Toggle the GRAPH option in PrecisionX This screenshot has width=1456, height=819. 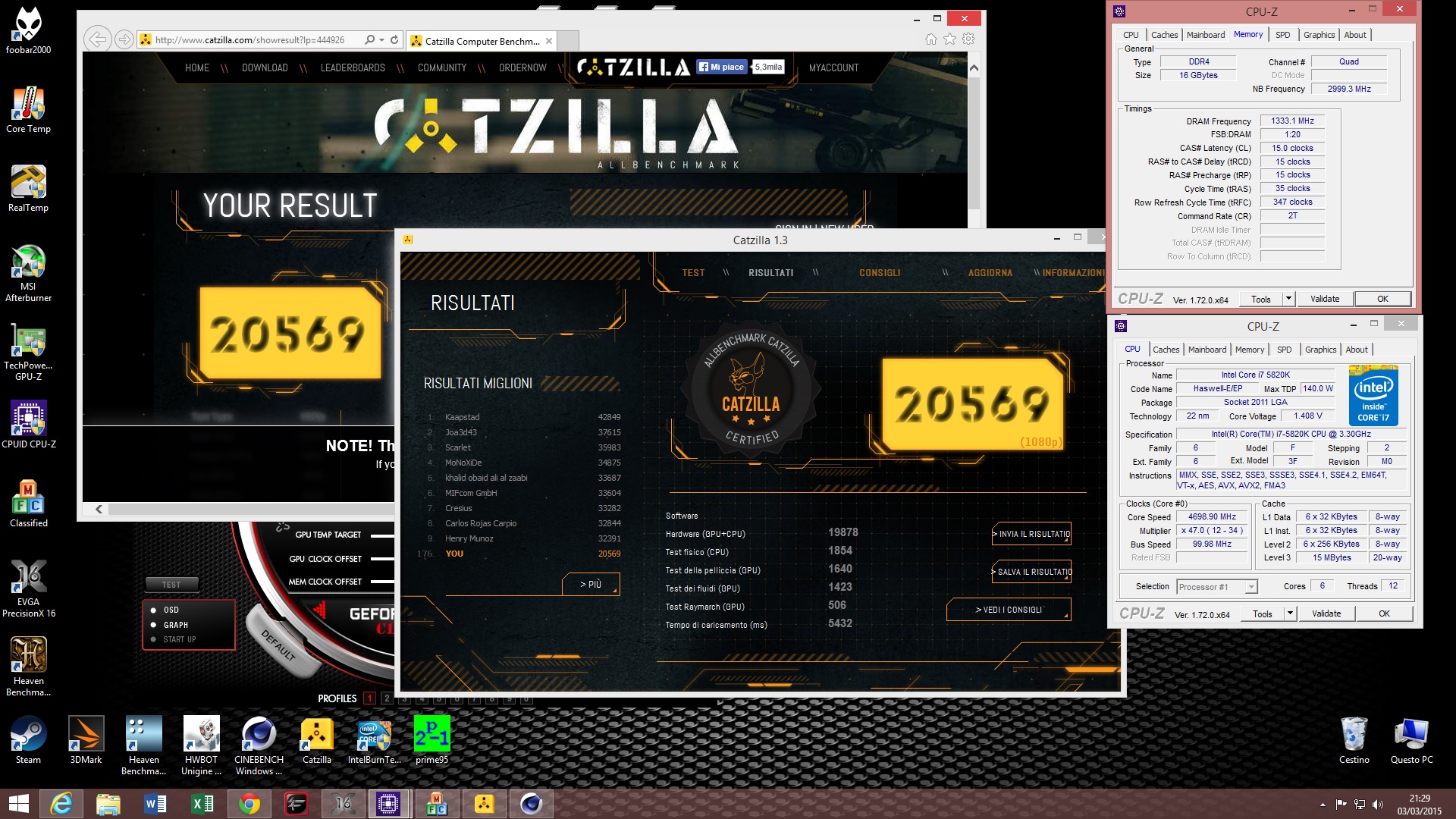[x=169, y=625]
